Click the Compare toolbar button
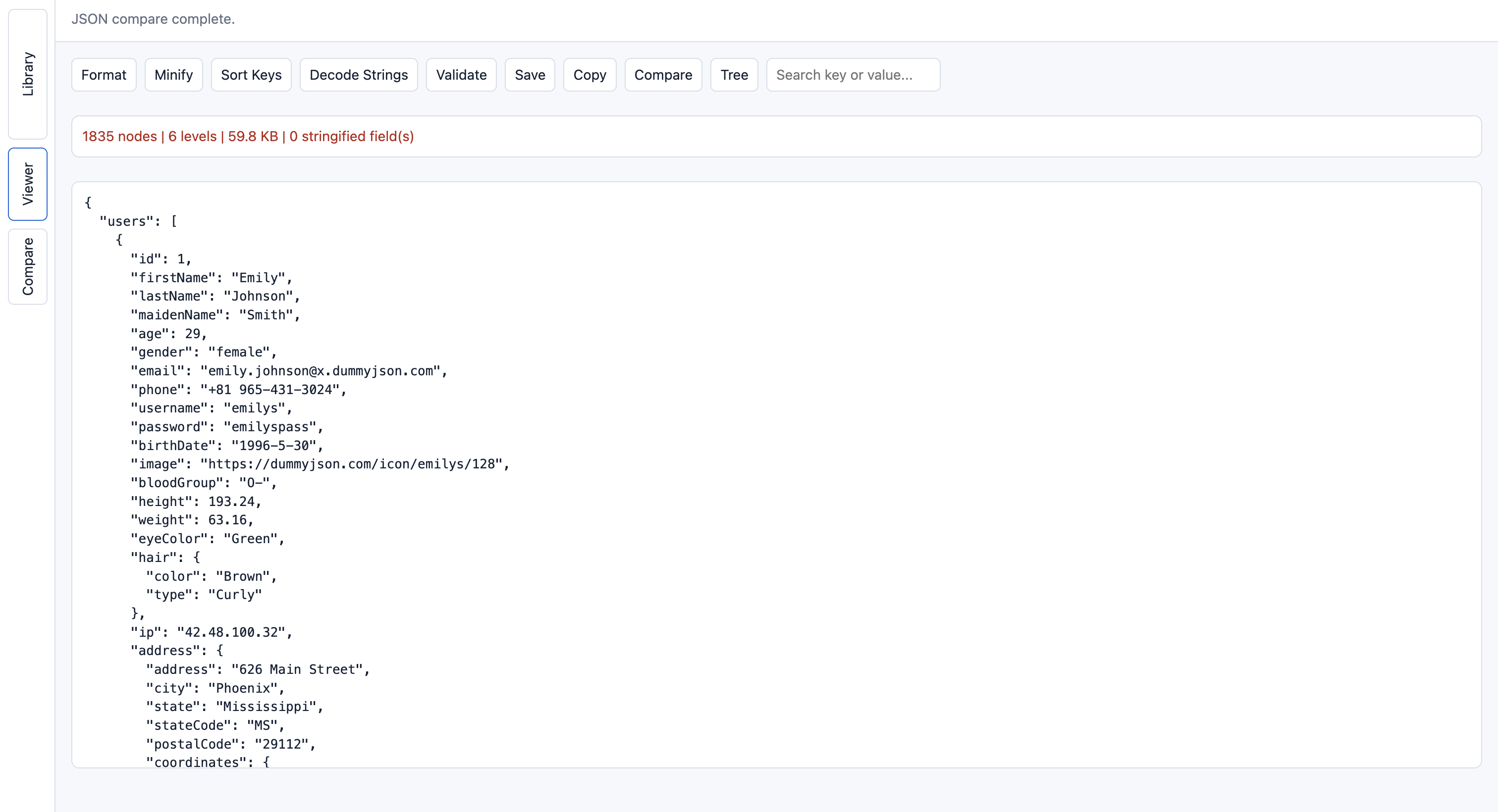Screen dimensions: 1498x812 (663, 75)
